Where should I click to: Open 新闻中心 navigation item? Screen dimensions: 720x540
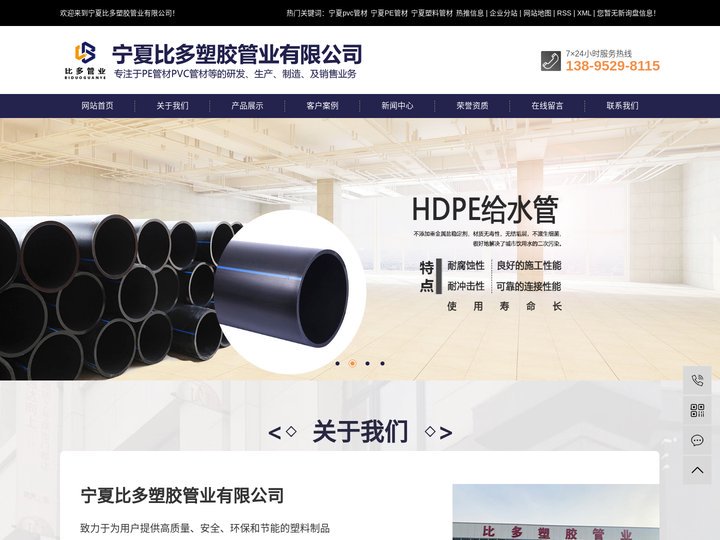click(x=397, y=106)
